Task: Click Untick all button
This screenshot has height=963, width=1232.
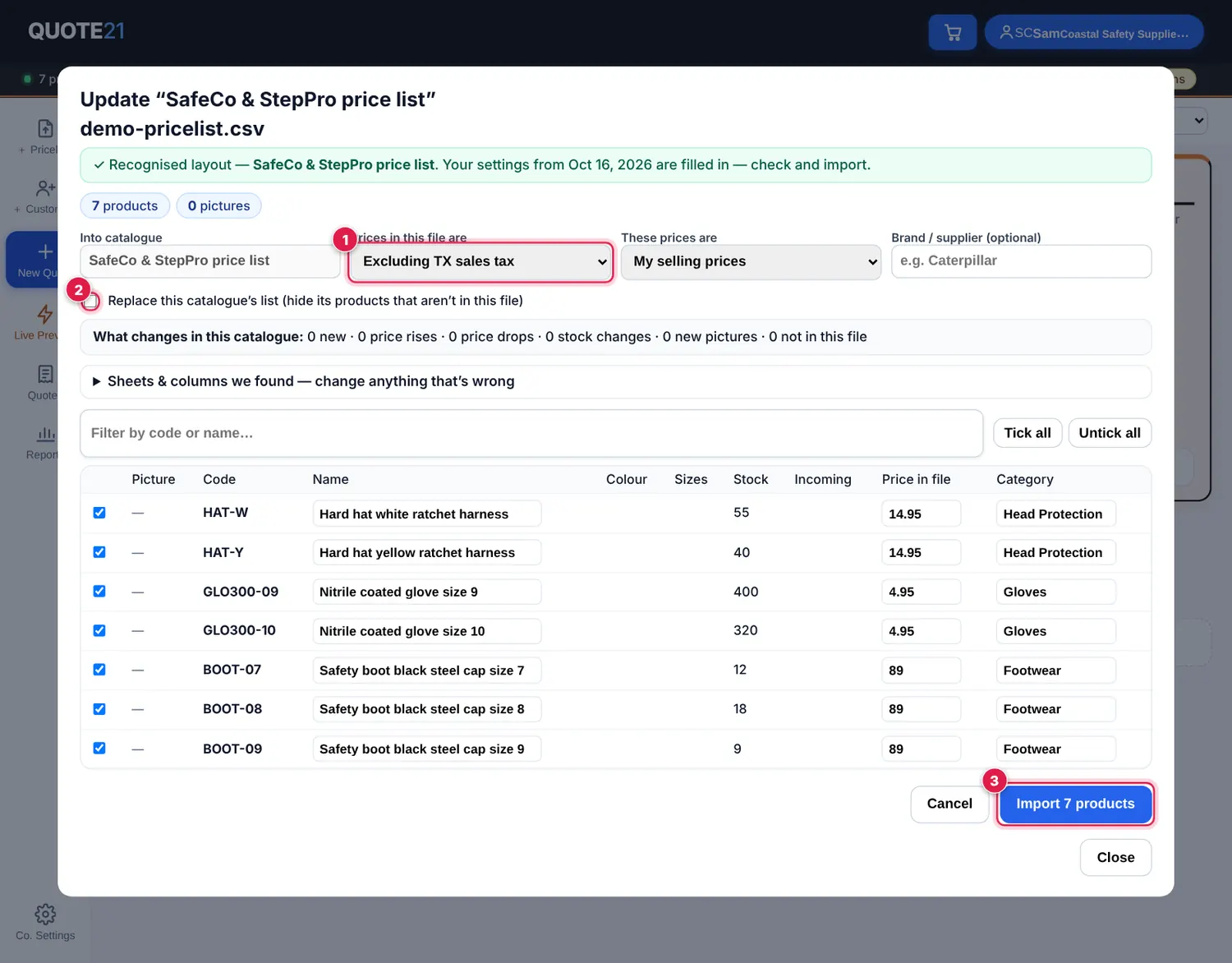Action: point(1110,433)
